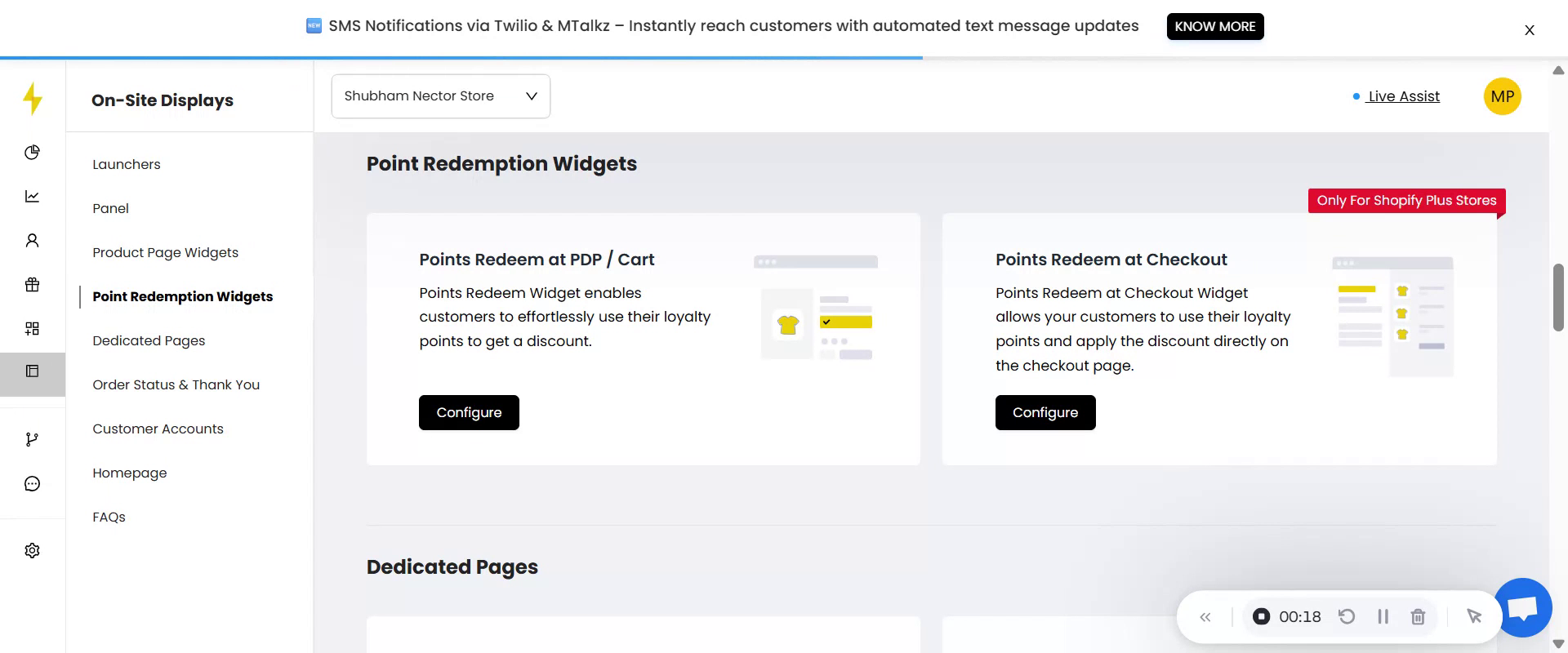Open the MP profile avatar menu

coord(1502,96)
